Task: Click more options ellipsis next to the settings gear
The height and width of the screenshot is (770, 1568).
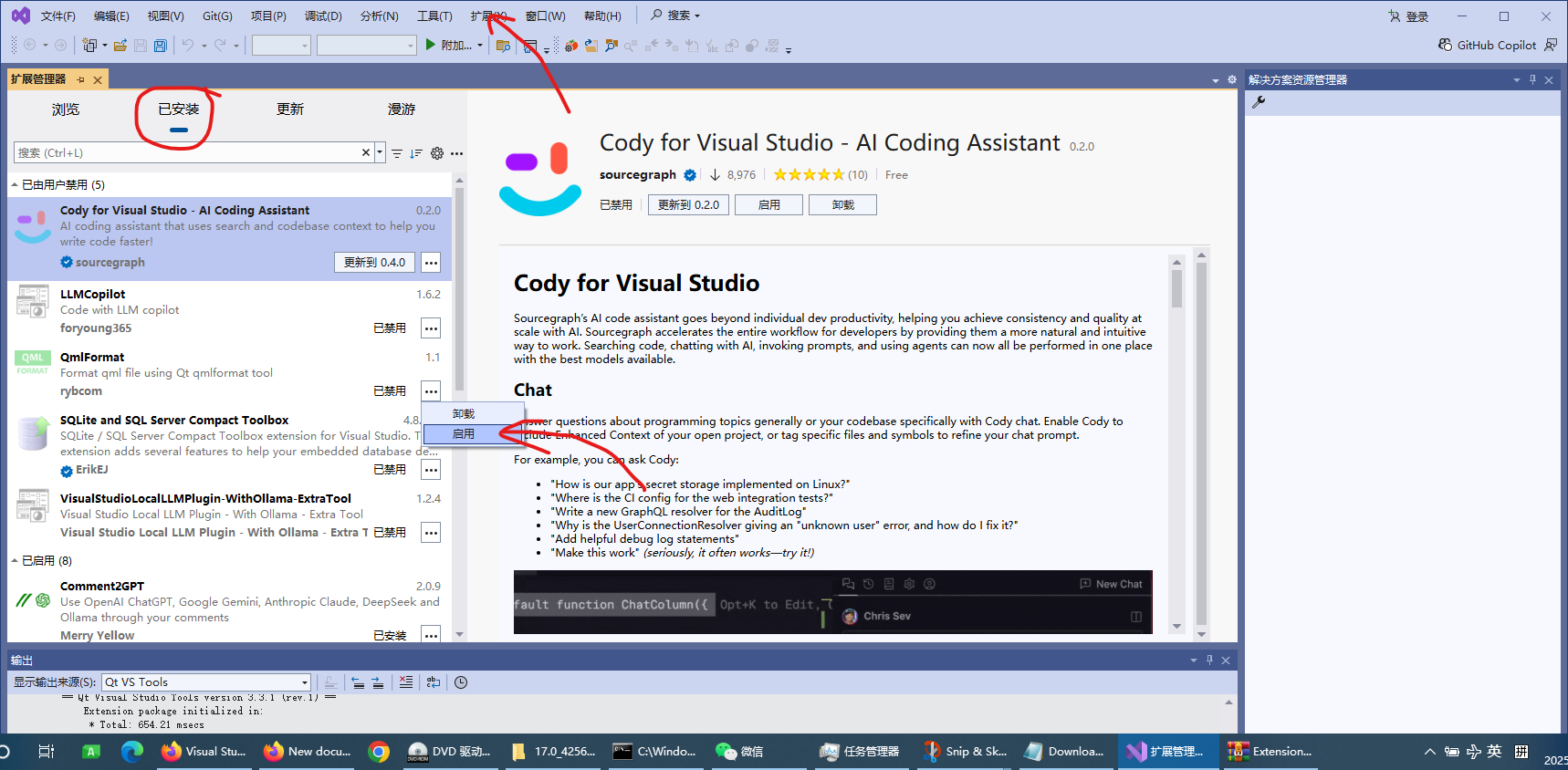Action: coord(456,153)
